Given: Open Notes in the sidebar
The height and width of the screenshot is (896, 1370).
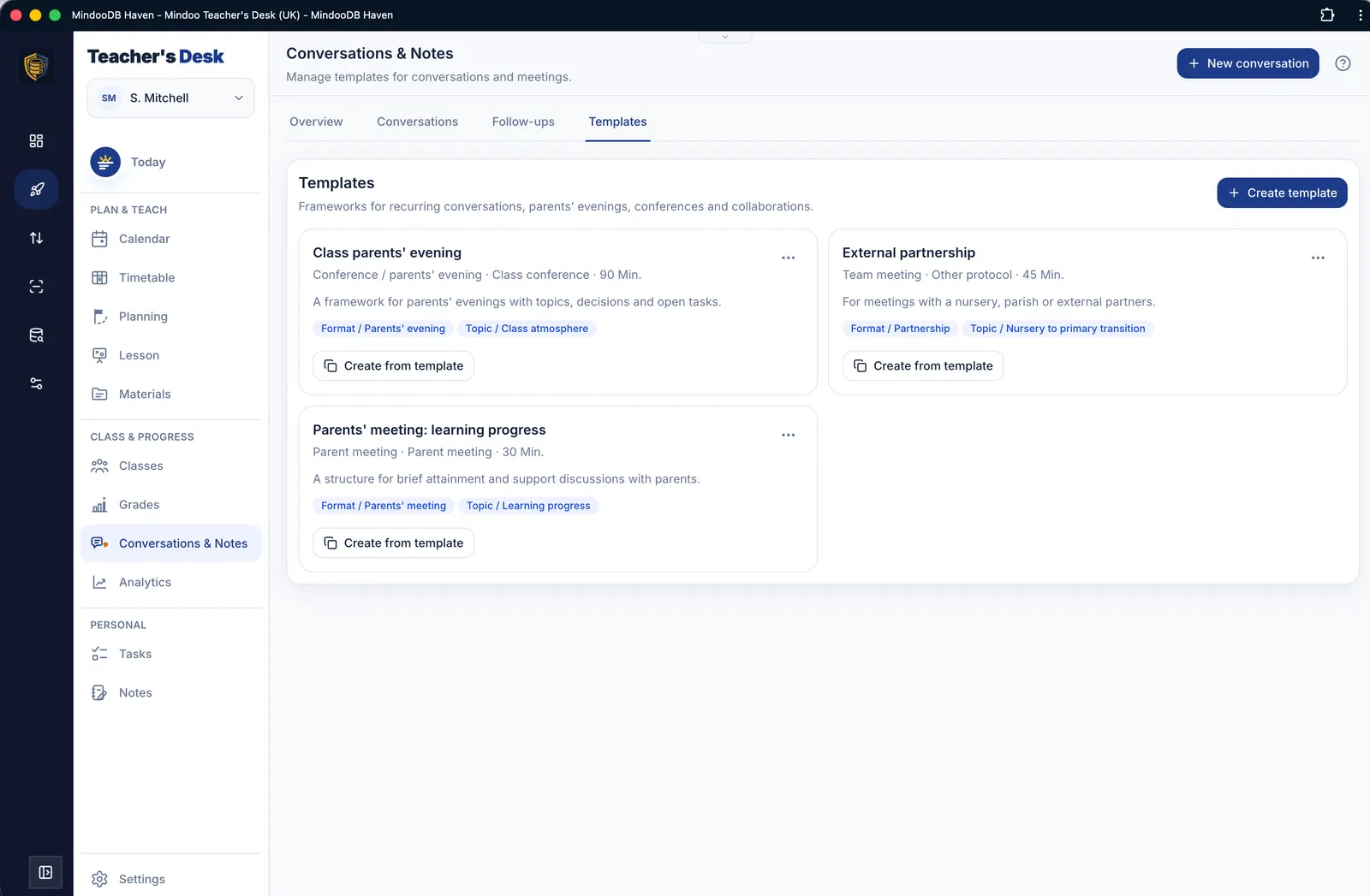Looking at the screenshot, I should click(171, 693).
